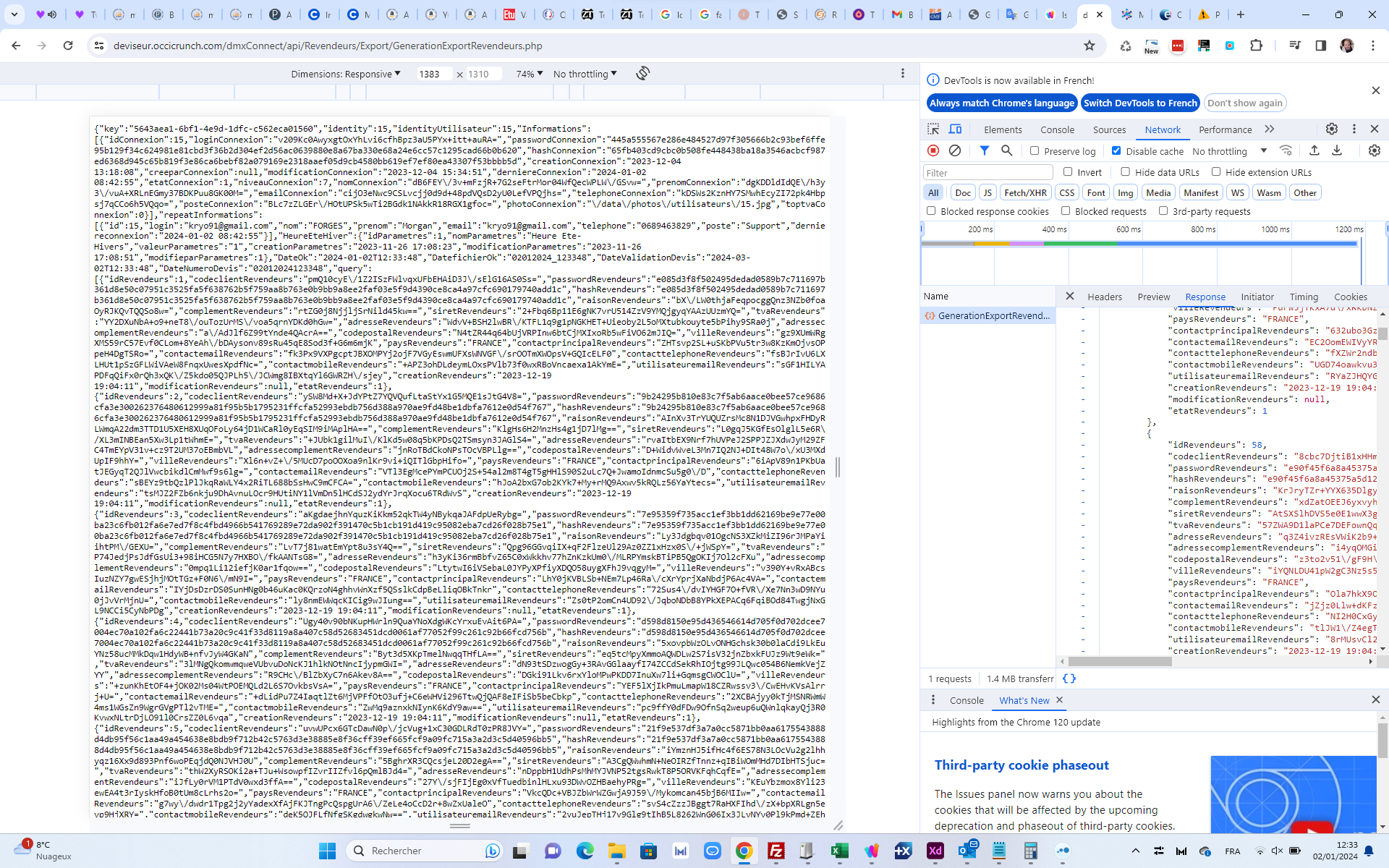This screenshot has height=868, width=1389.
Task: Stop recording the network log
Action: pyautogui.click(x=933, y=150)
